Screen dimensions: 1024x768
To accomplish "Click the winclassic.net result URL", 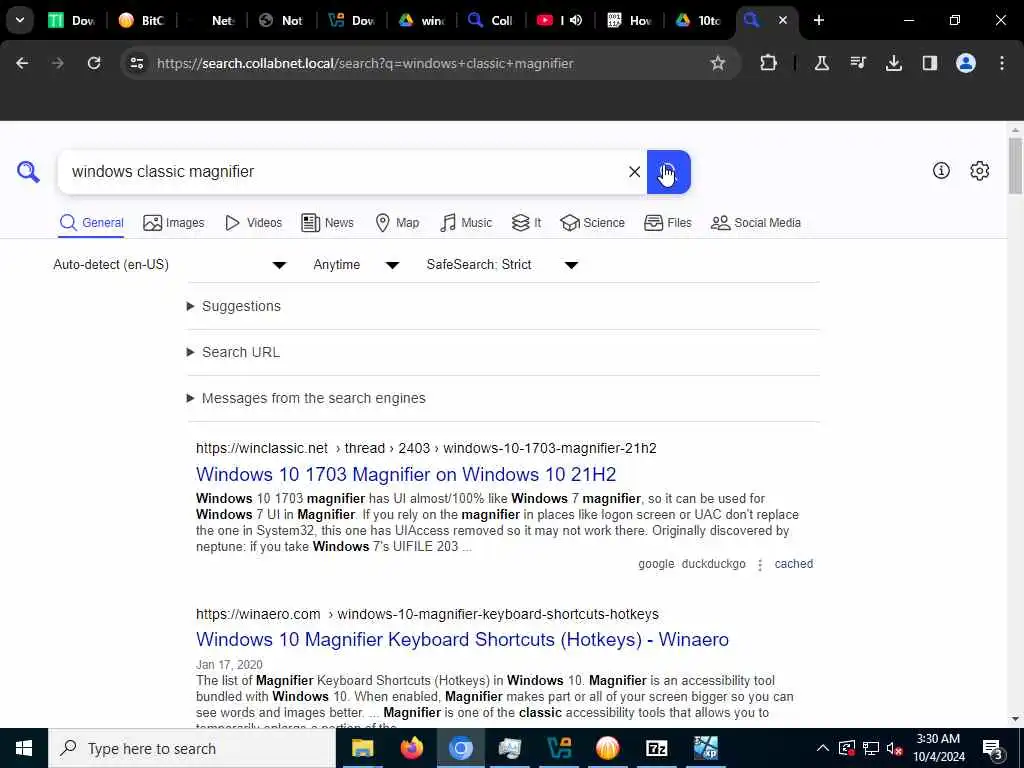I will tap(426, 448).
